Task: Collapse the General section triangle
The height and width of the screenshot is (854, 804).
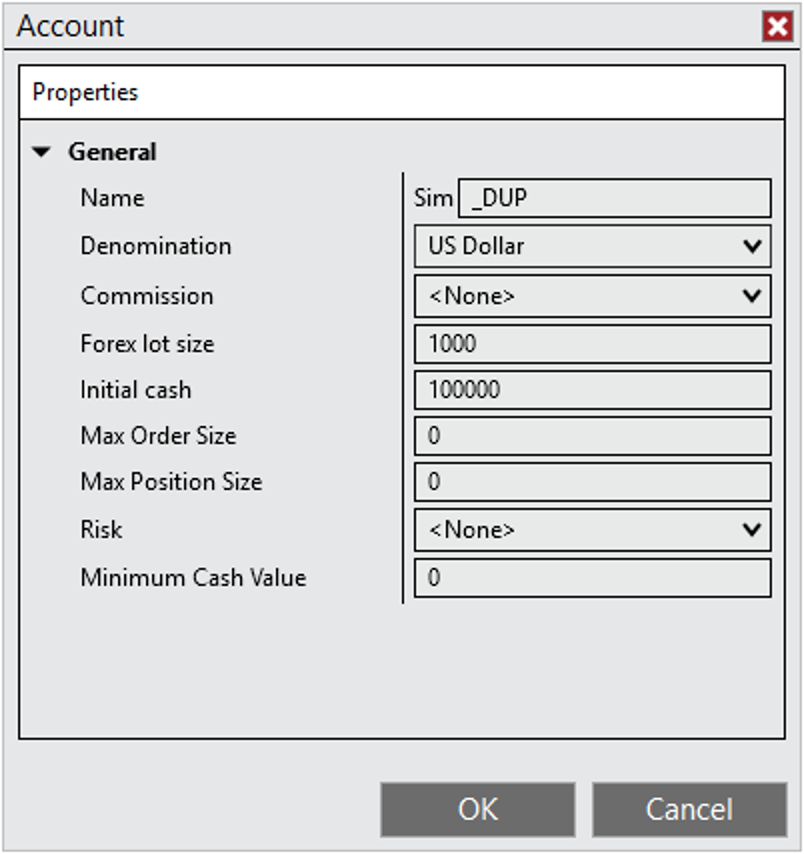Action: tap(41, 152)
